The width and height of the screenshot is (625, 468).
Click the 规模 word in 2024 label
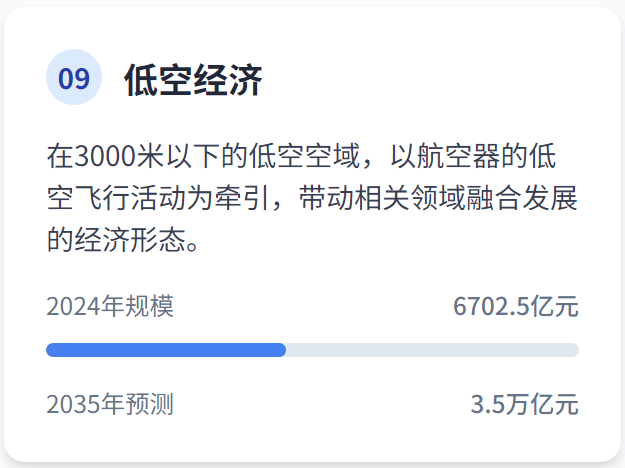(x=149, y=306)
